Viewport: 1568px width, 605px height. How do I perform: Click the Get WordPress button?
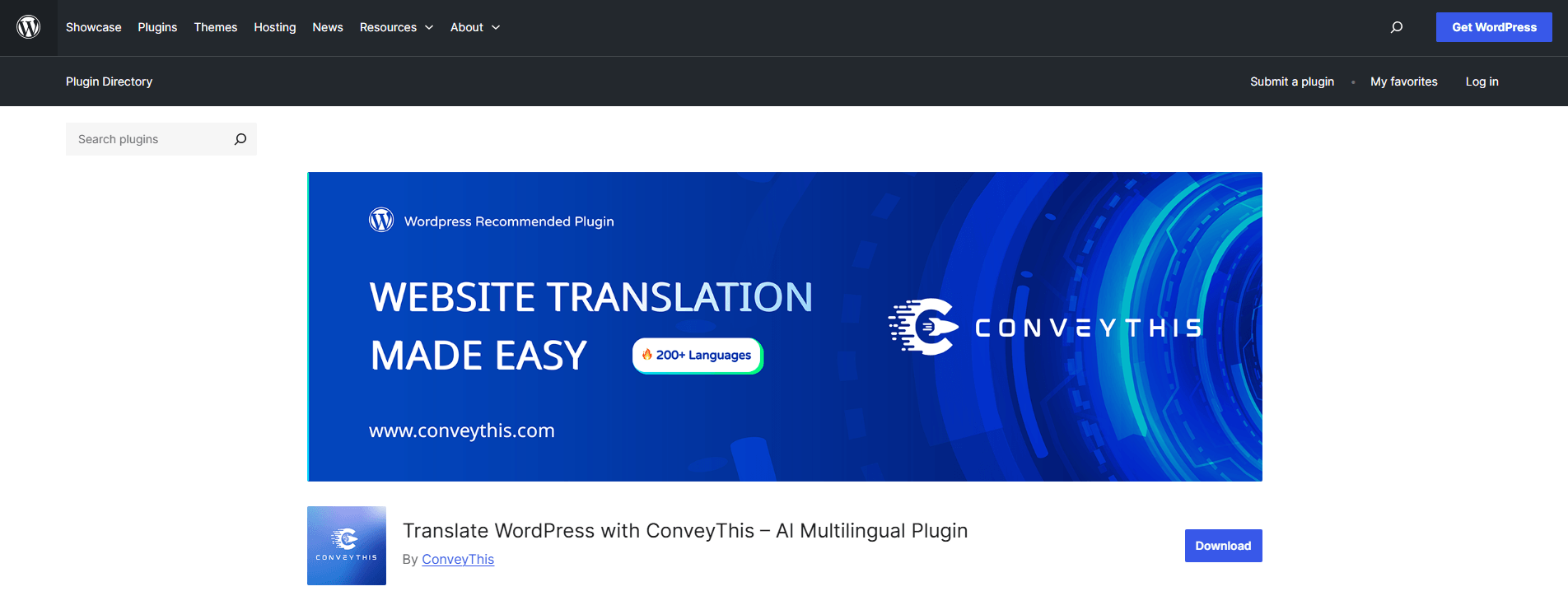tap(1494, 27)
